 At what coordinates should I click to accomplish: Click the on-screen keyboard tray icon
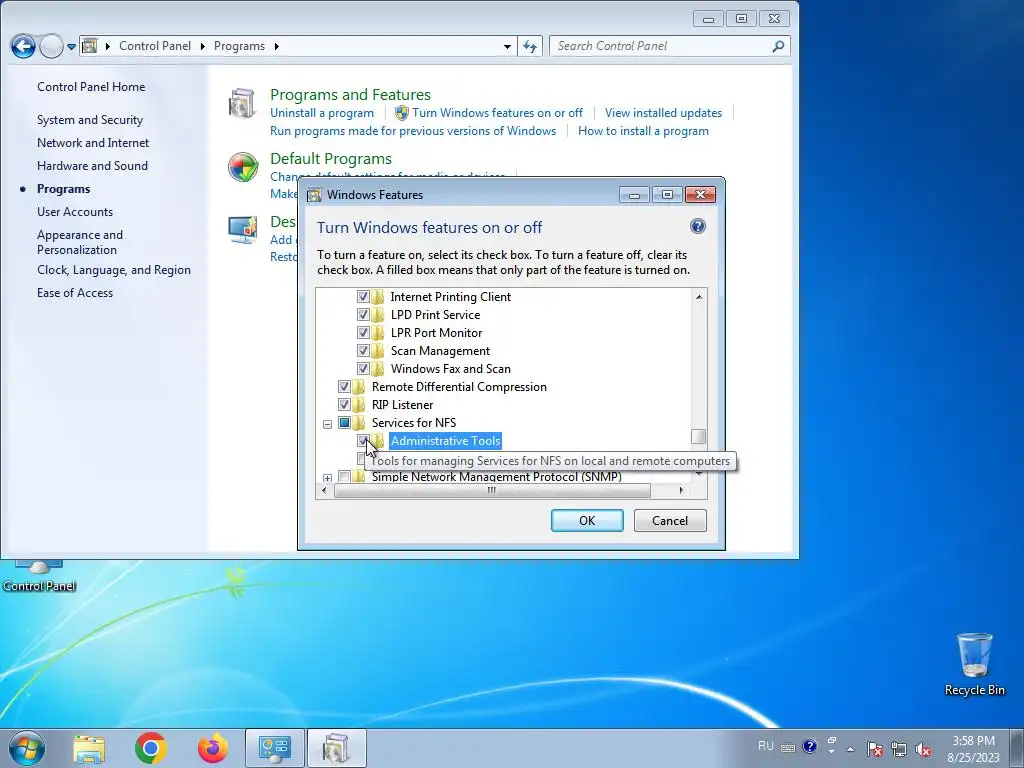[788, 748]
